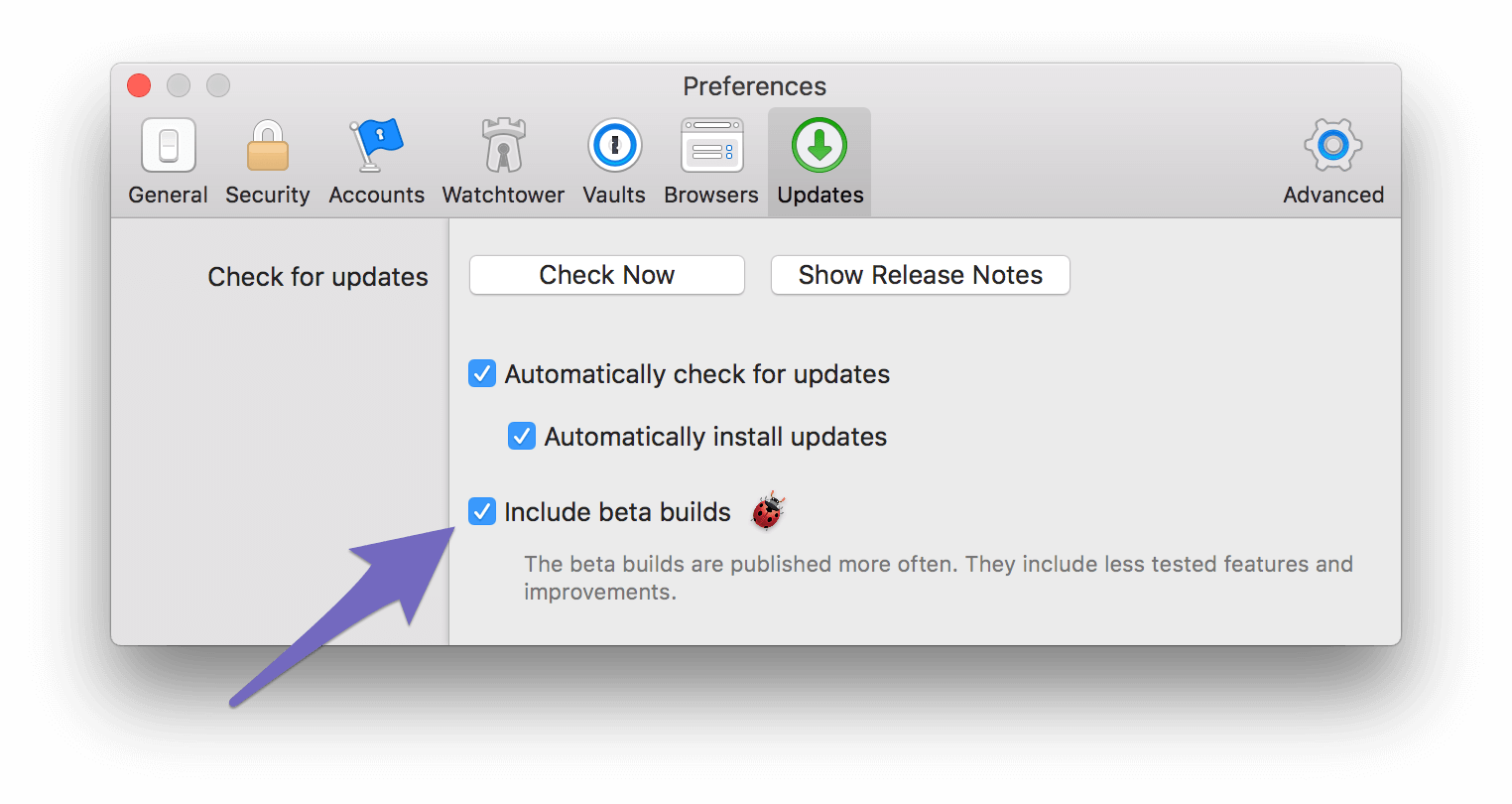This screenshot has height=804, width=1512.
Task: Click the yellow minimize button
Action: point(178,85)
